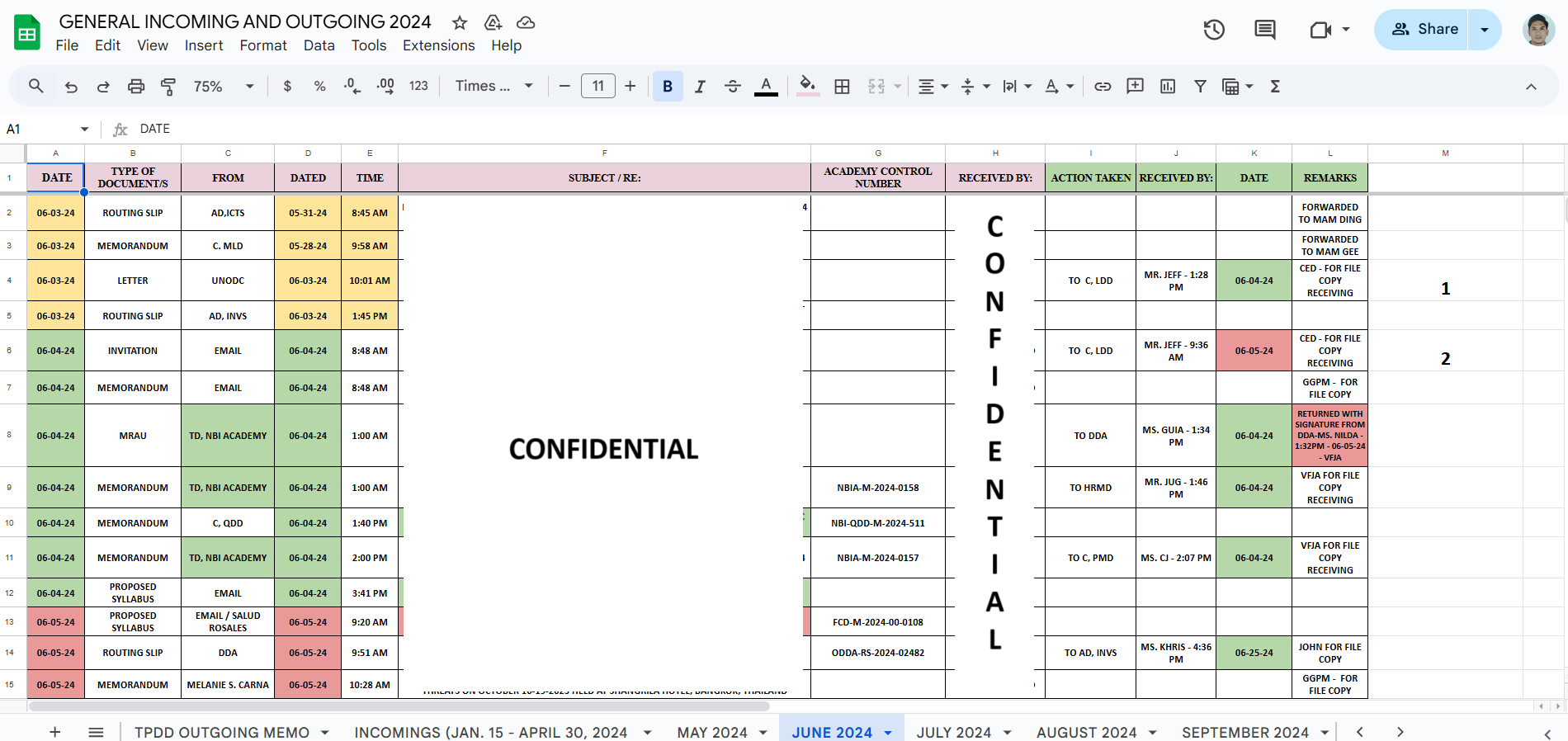
Task: Collapse the toolbar with chevron
Action: (1531, 86)
